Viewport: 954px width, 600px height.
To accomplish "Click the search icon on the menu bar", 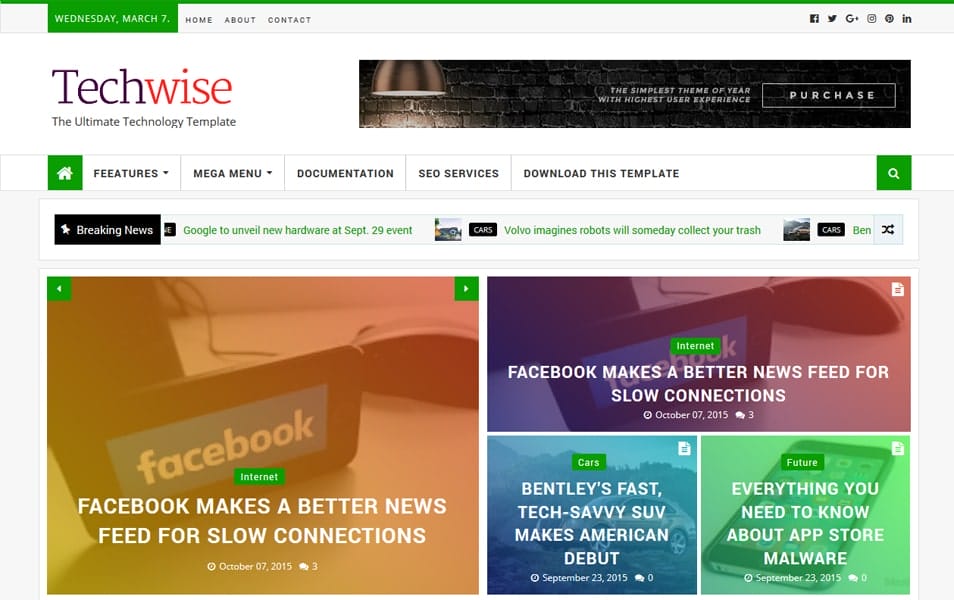I will point(893,172).
